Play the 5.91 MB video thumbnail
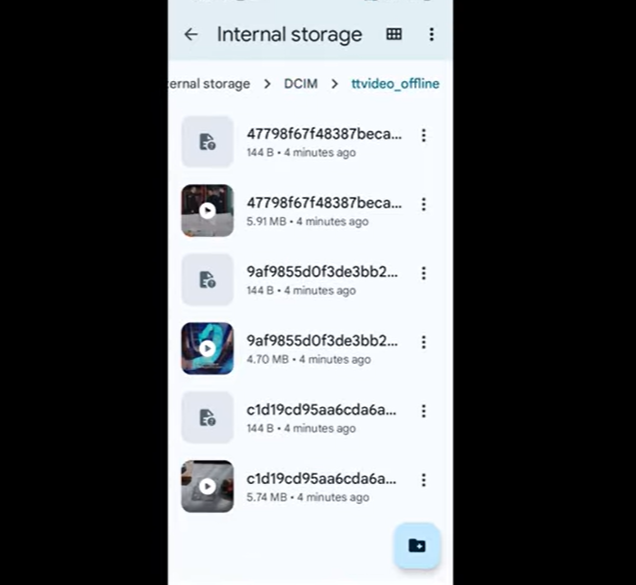This screenshot has height=585, width=636. [x=207, y=211]
